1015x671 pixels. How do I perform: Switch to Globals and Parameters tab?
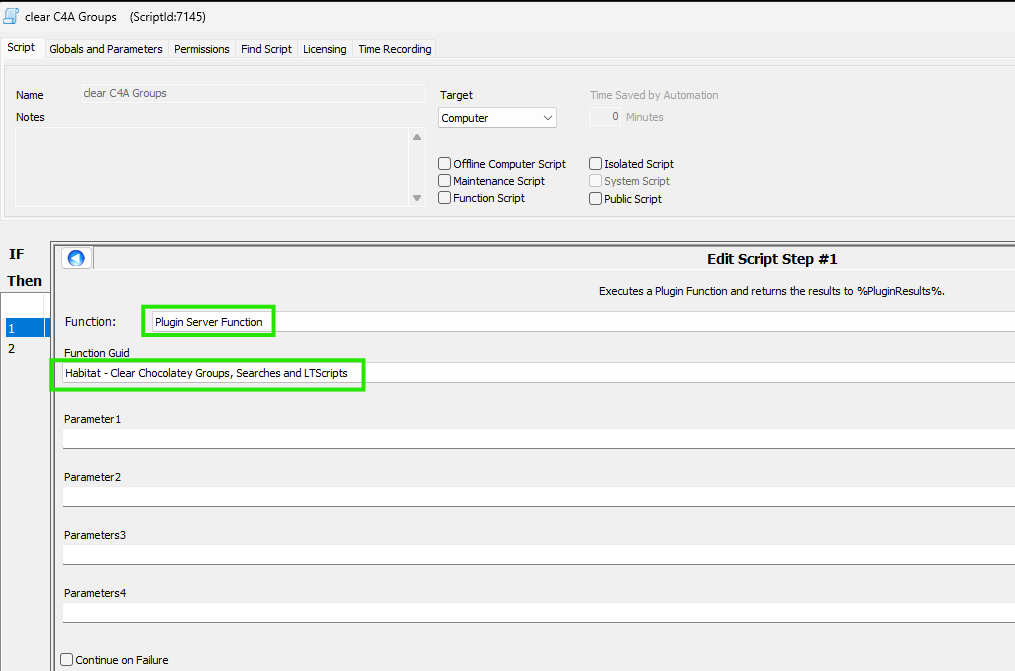tap(105, 49)
